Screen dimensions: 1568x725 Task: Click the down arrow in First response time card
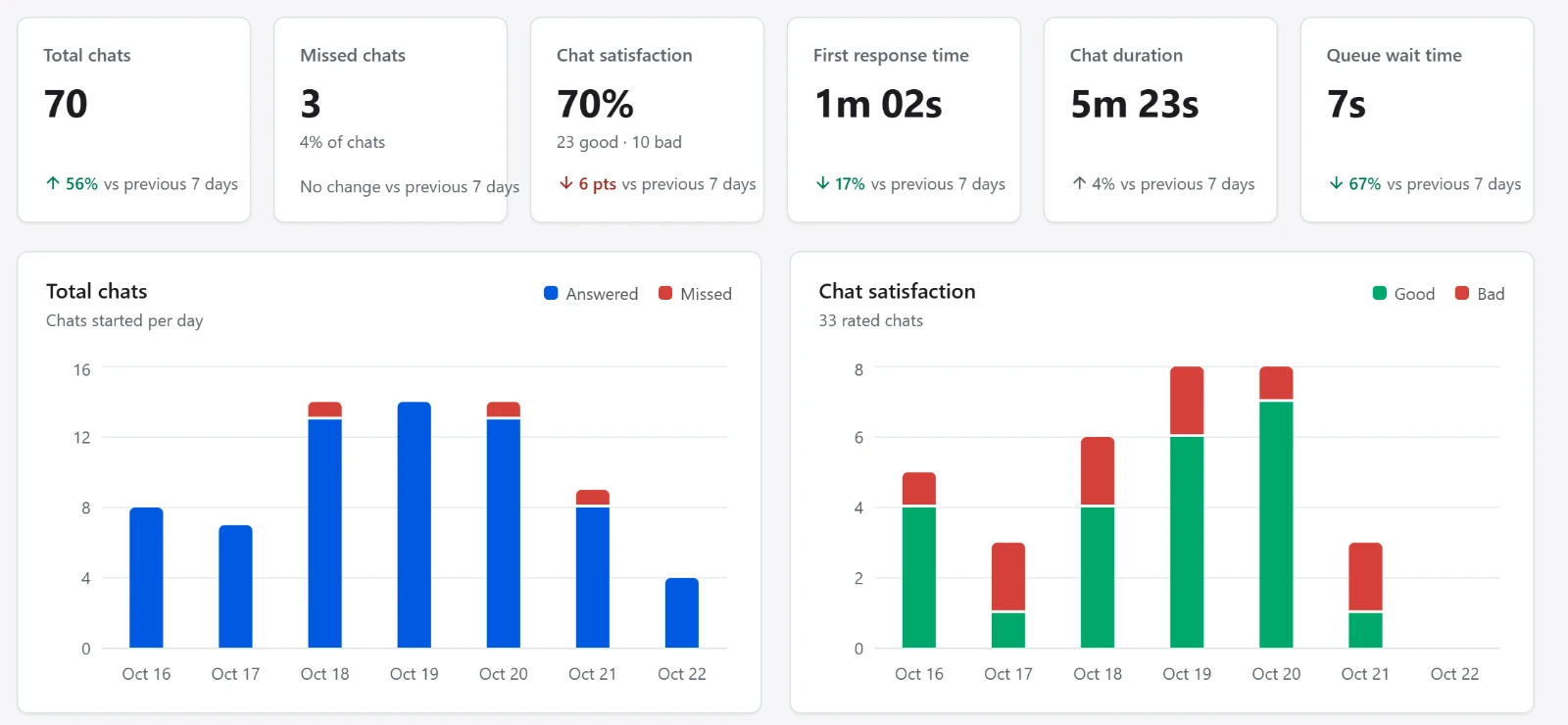click(823, 183)
